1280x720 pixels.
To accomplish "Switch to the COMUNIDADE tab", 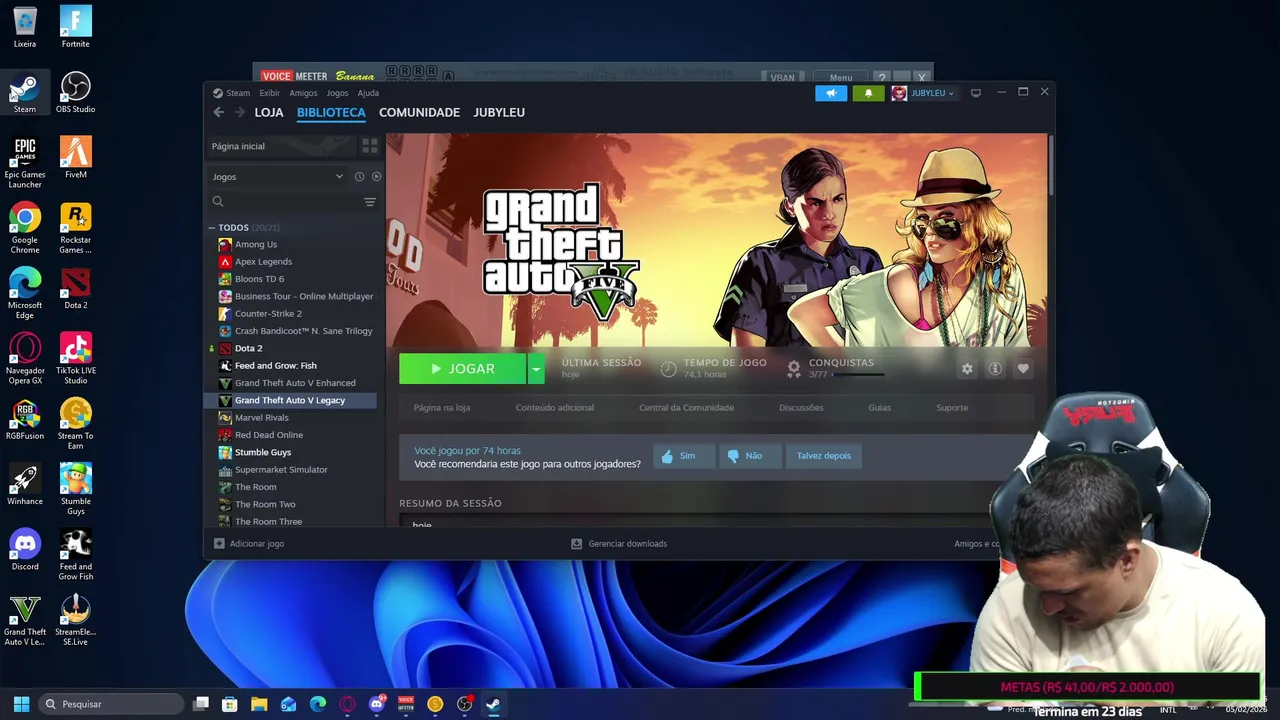I will pos(419,112).
